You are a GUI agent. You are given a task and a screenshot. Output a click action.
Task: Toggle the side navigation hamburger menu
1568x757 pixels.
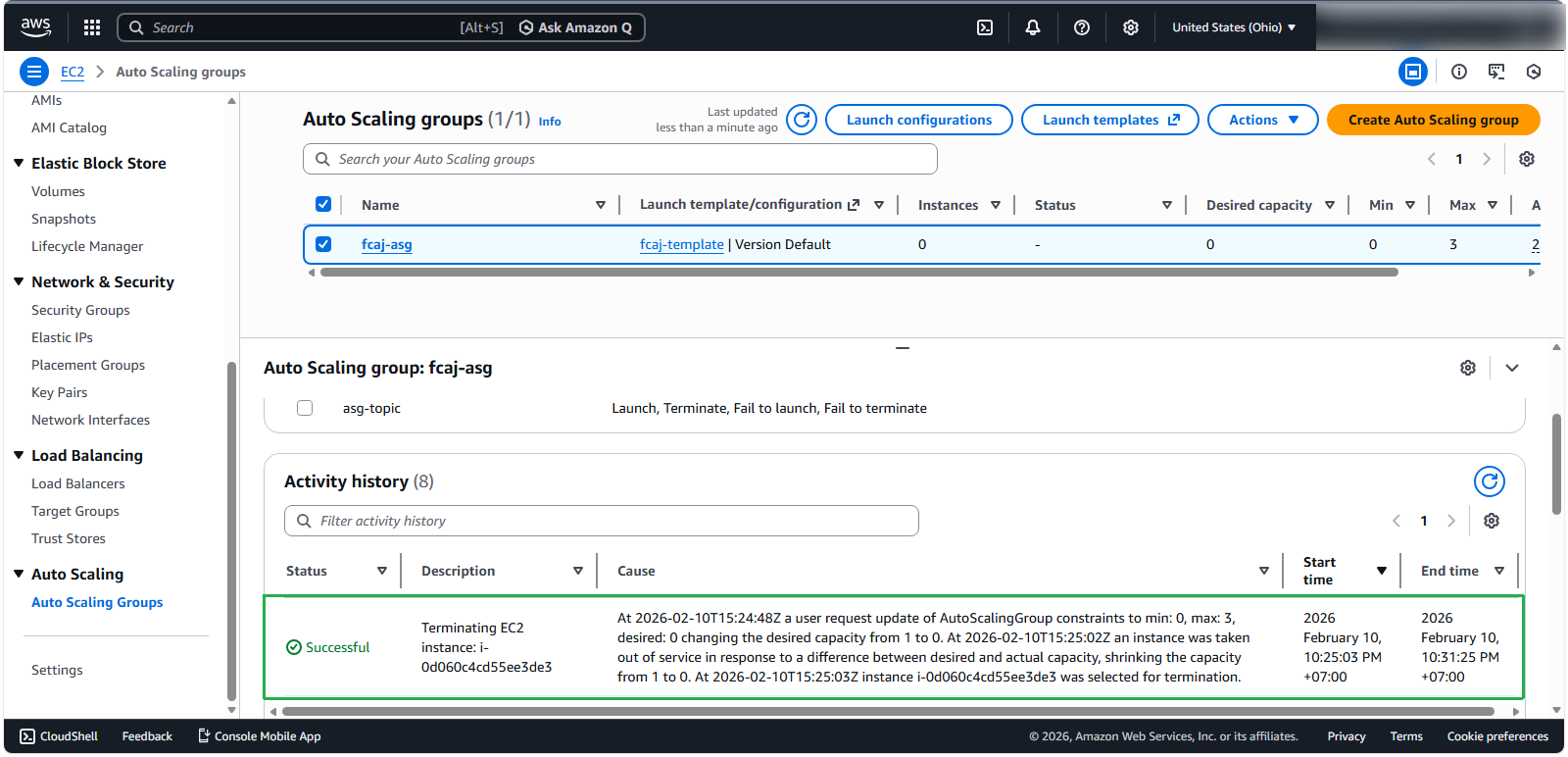point(34,72)
